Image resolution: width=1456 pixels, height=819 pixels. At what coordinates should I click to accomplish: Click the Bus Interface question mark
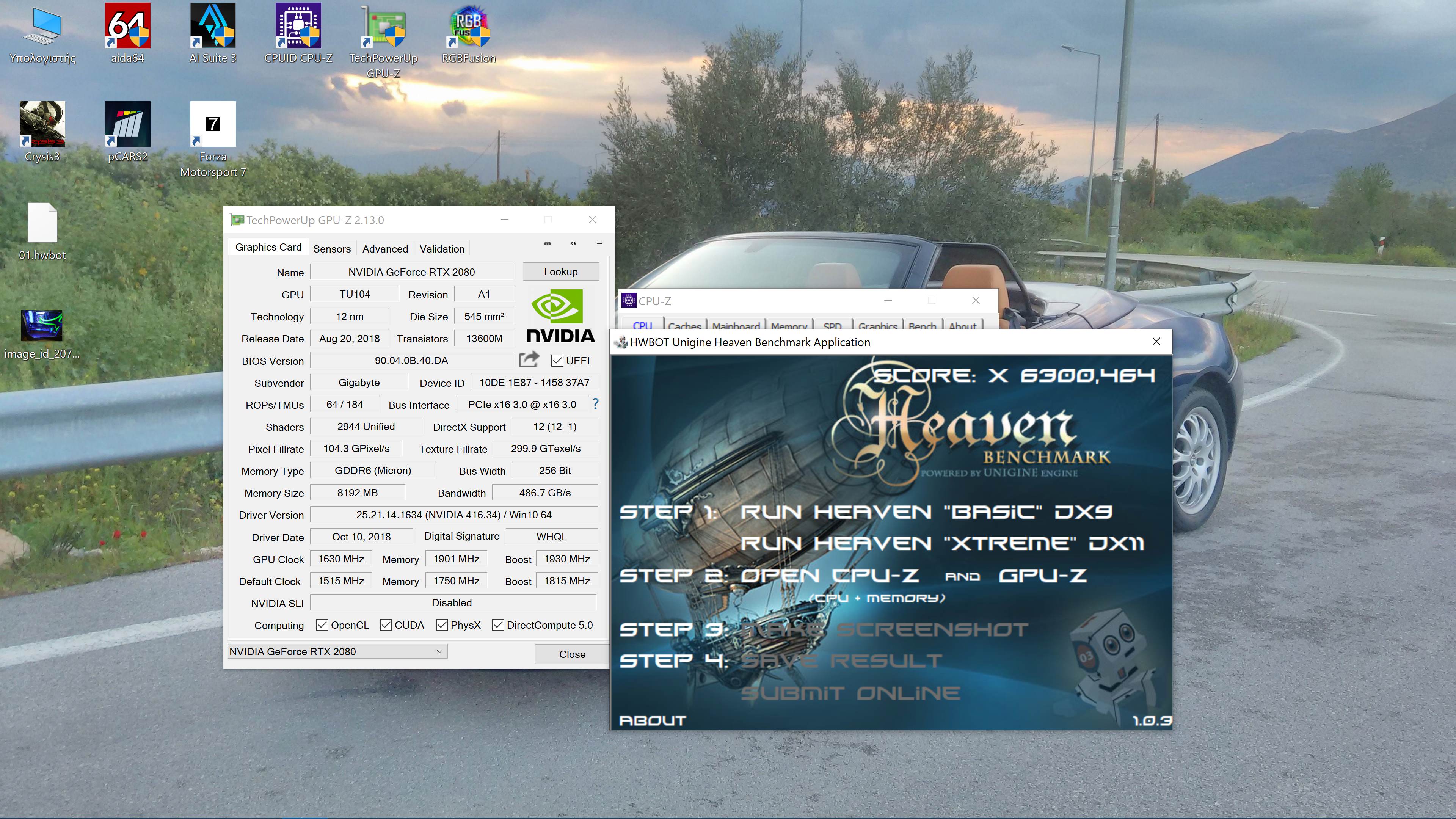point(595,404)
